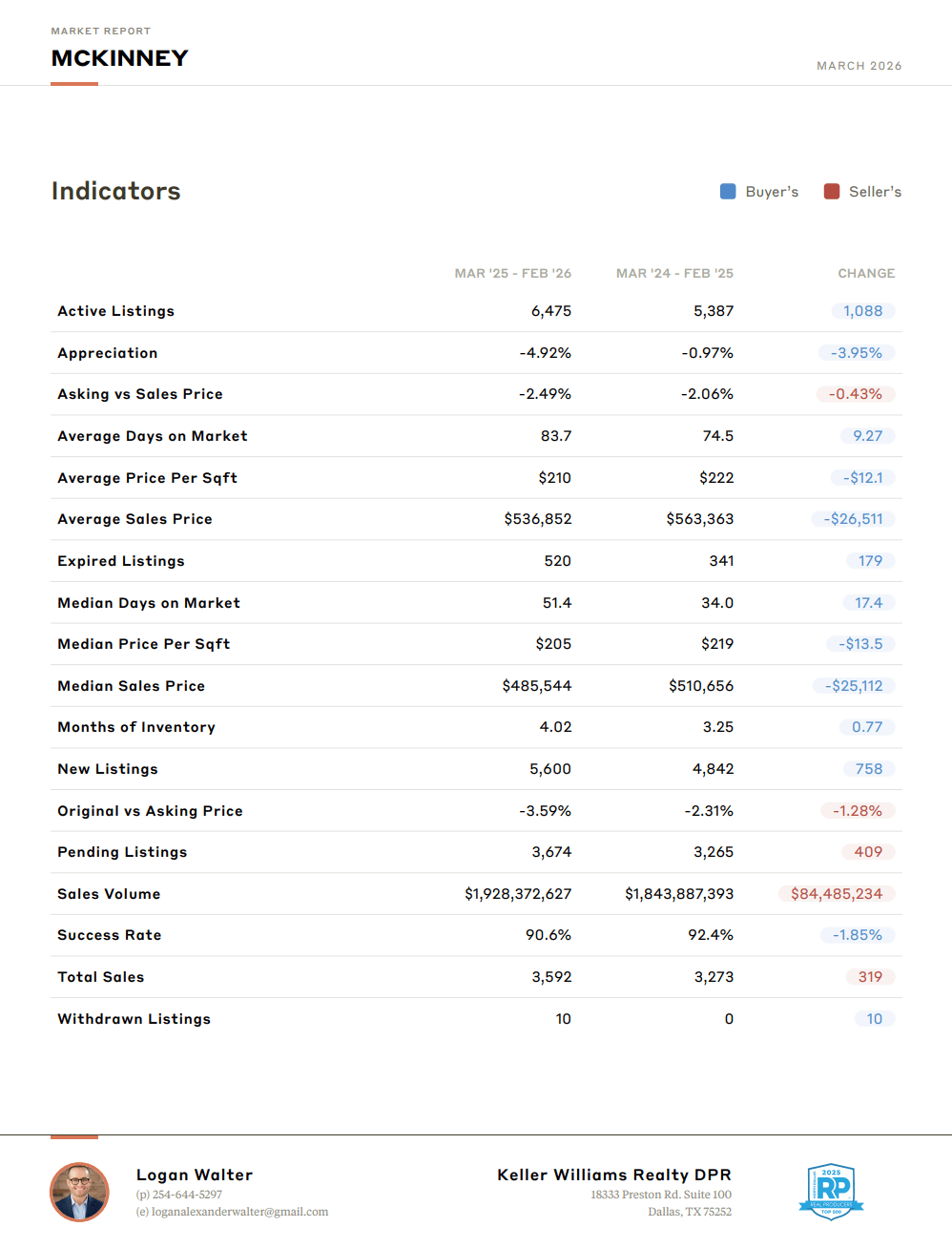Click the Months of Inventory row label
Screen dimensions: 952x1248
coord(136,727)
